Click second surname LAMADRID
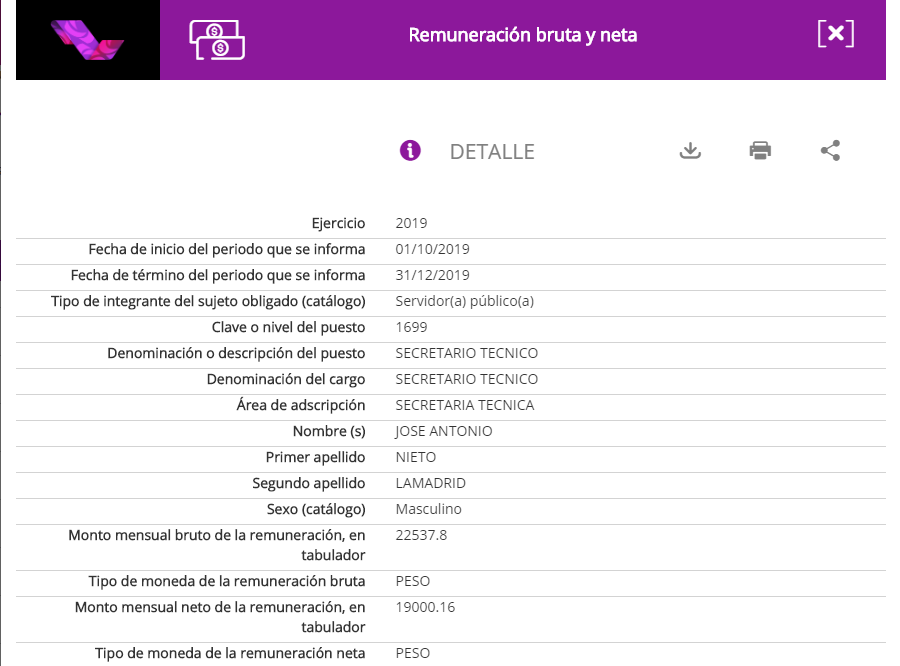This screenshot has height=666, width=900. 430,483
